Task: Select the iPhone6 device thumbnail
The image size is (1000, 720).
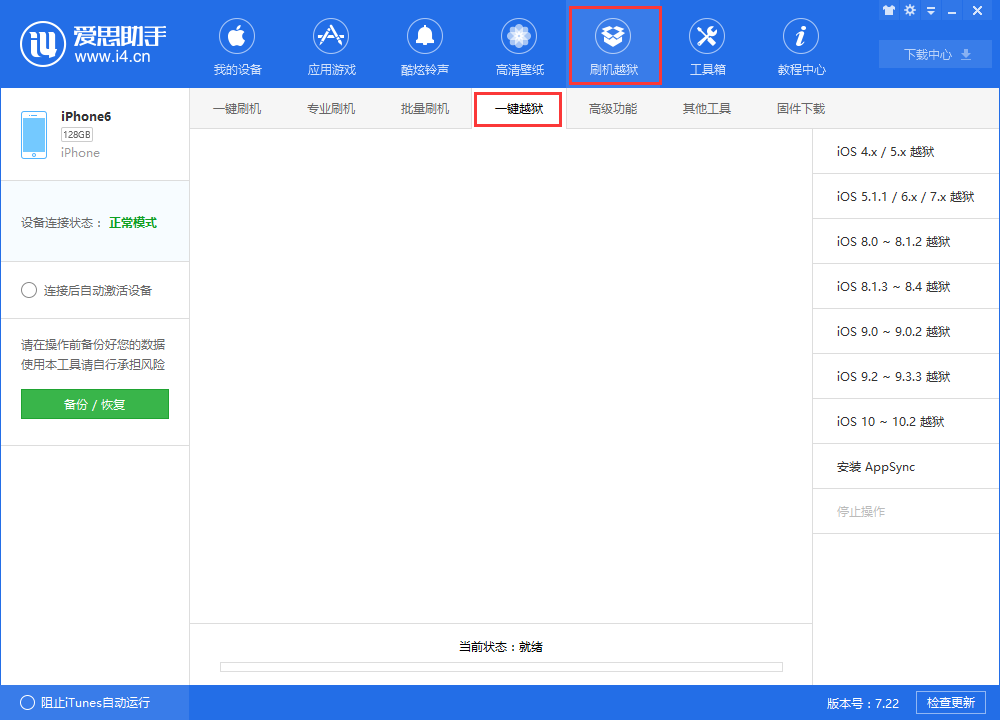Action: pyautogui.click(x=33, y=133)
